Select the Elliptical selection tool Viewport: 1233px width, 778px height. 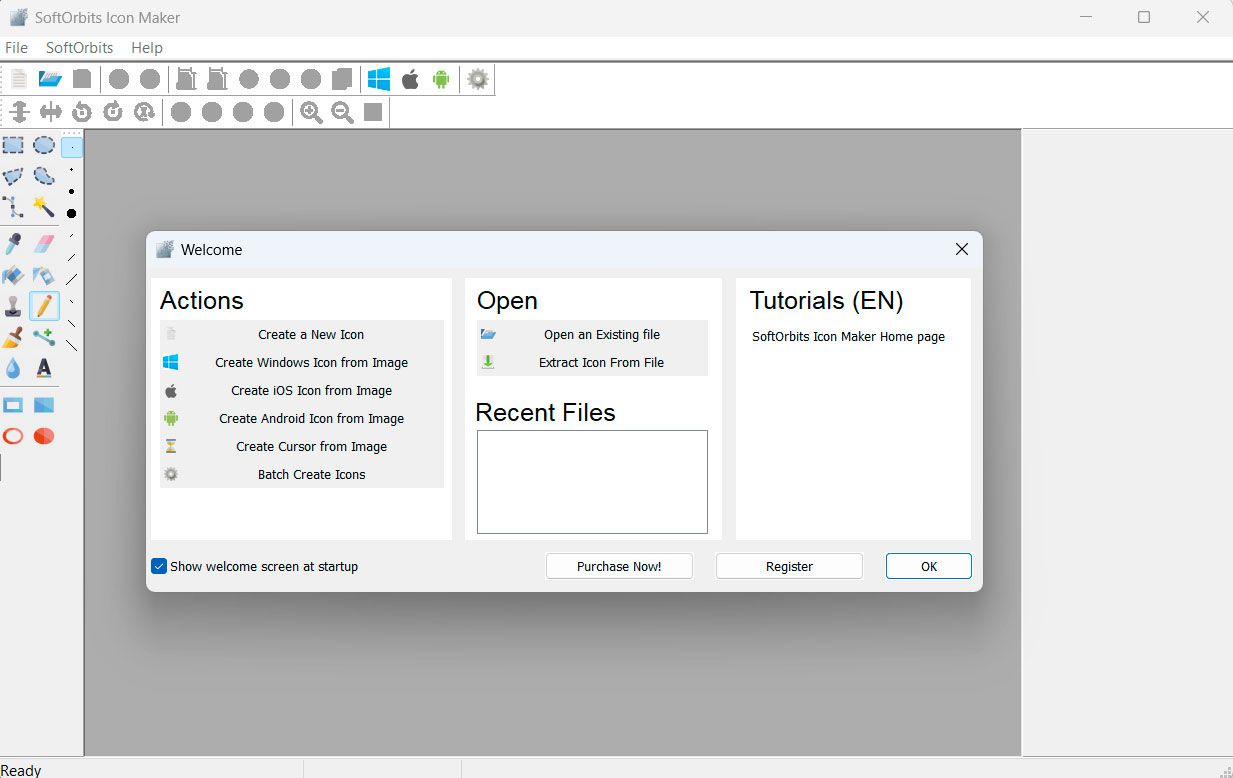point(44,146)
